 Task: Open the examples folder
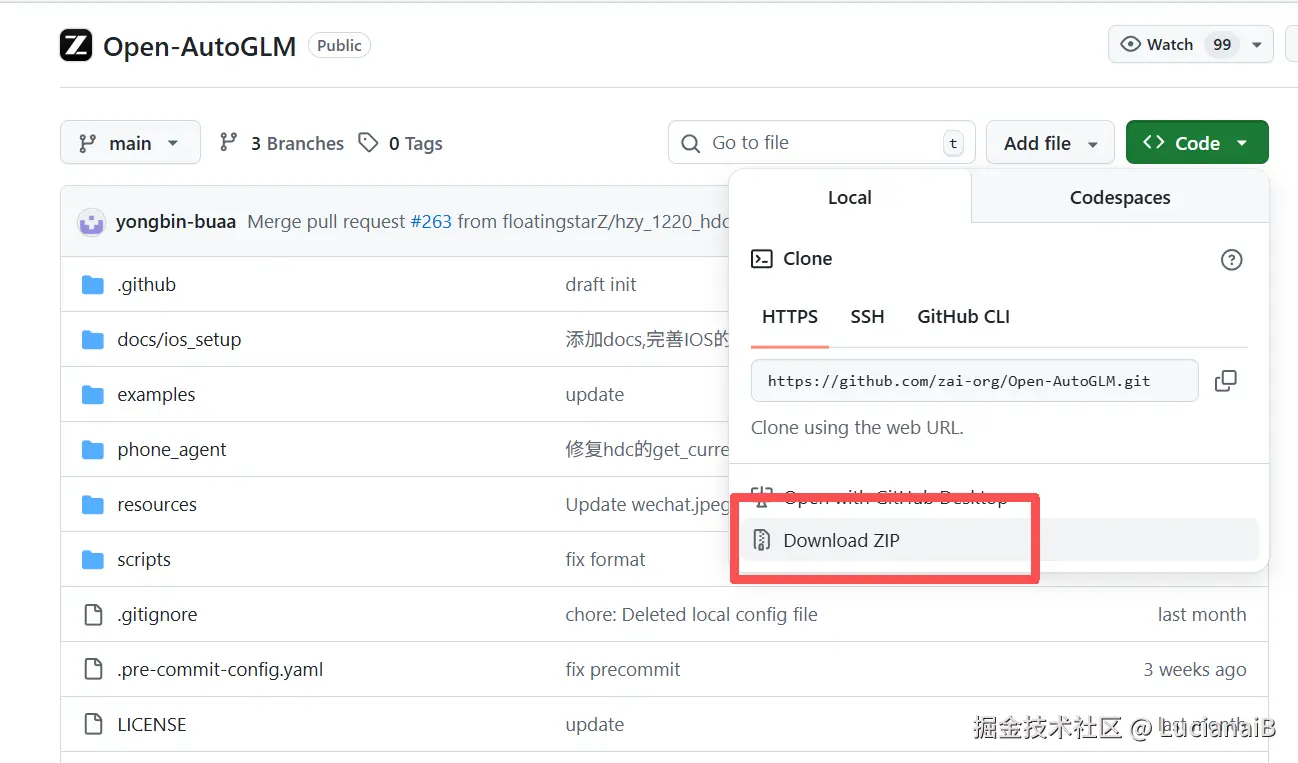(x=156, y=395)
